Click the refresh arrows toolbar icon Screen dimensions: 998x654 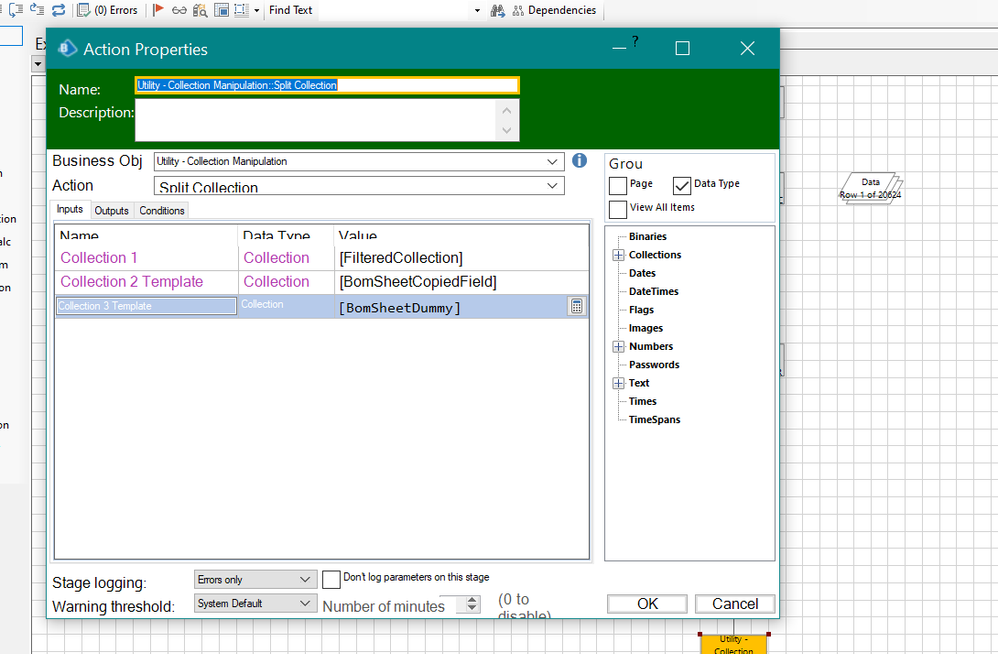click(58, 10)
